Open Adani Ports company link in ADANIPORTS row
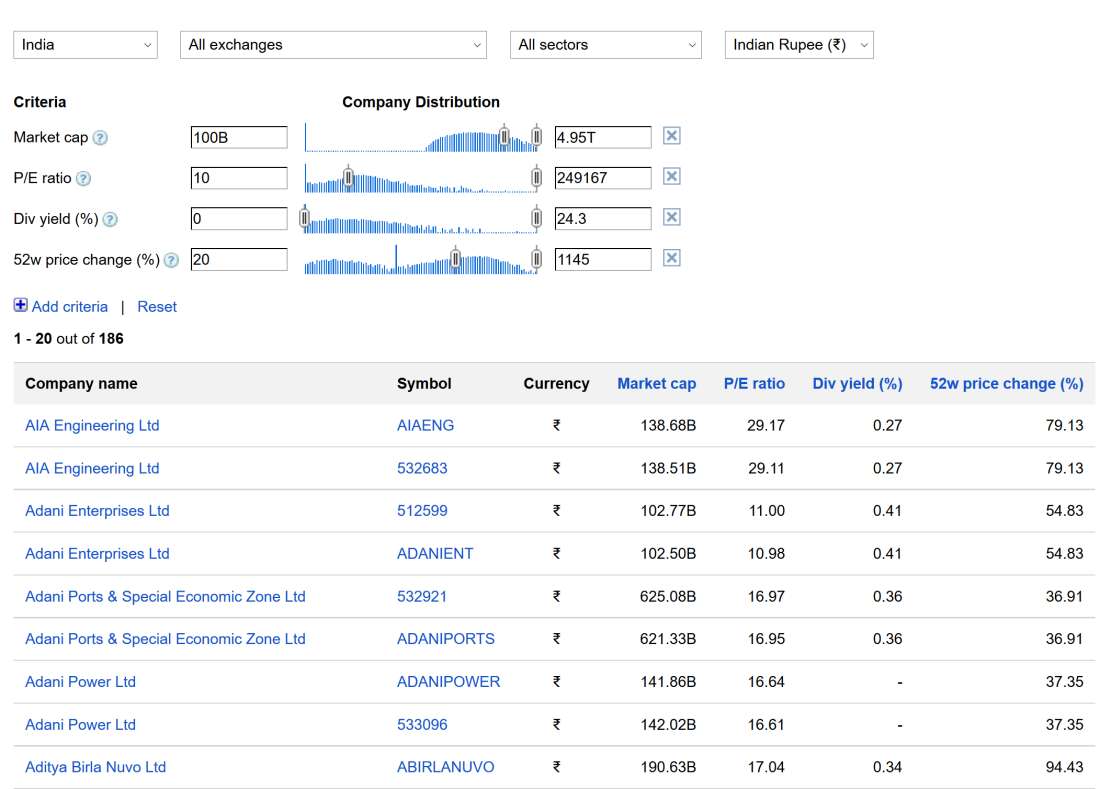1100x789 pixels. [166, 640]
